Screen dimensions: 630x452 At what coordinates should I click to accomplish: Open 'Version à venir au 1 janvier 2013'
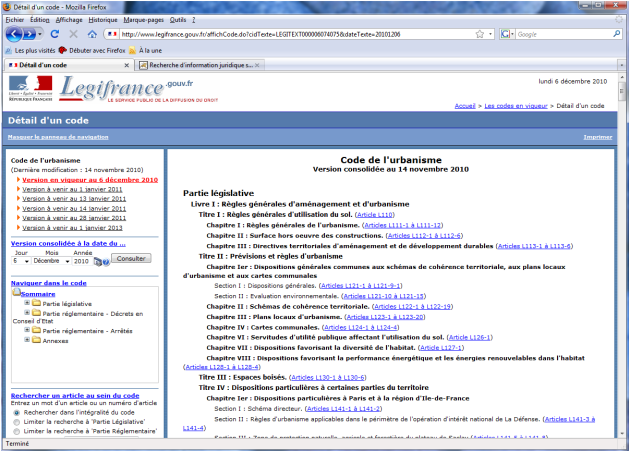tap(72, 228)
